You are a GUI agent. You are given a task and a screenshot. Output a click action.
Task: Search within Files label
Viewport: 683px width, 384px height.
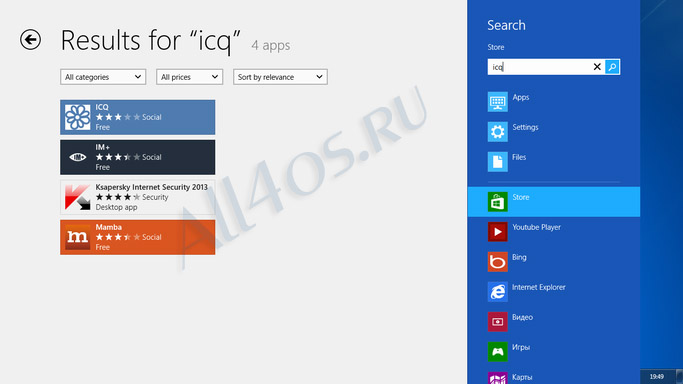pyautogui.click(x=519, y=157)
